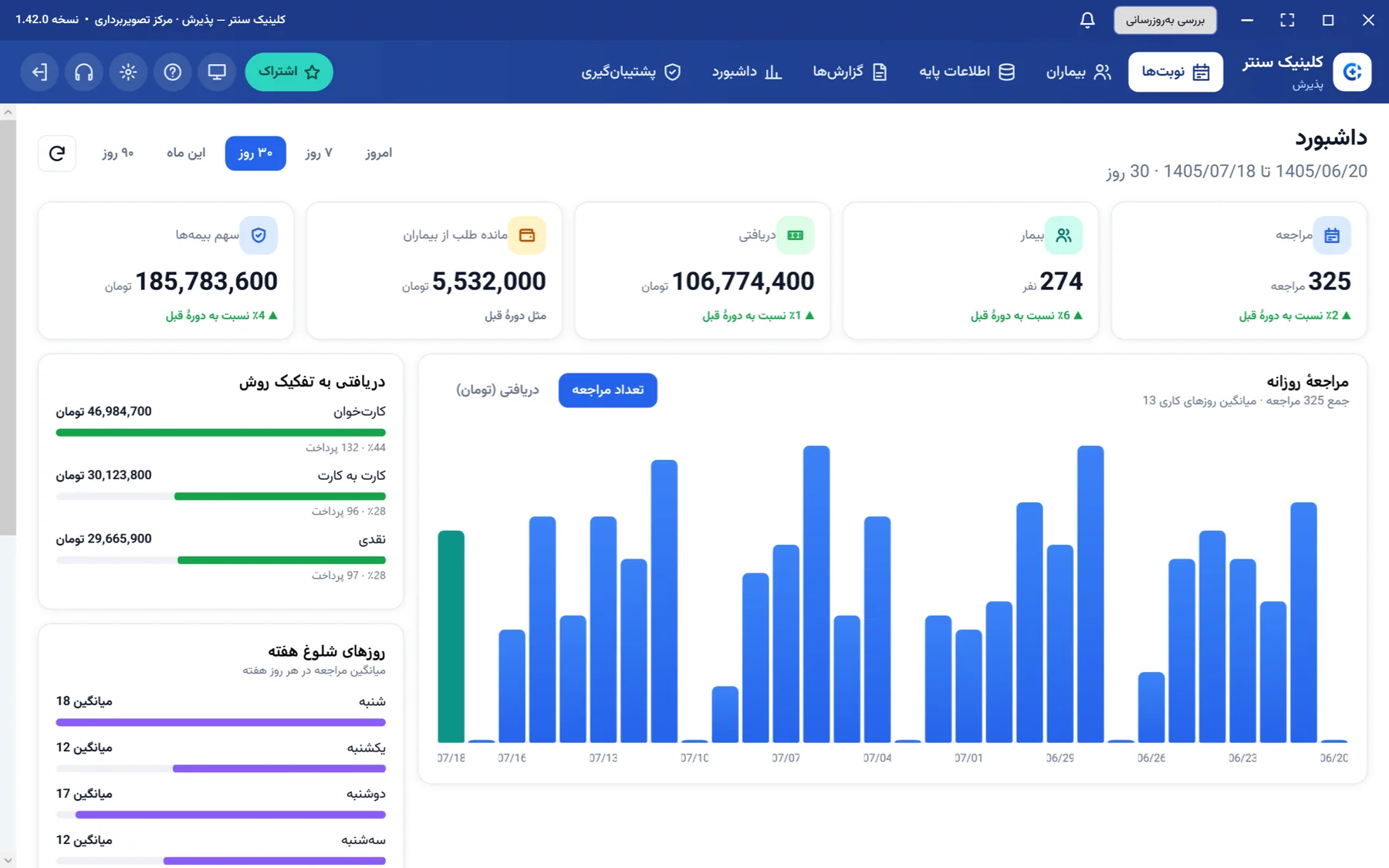Open help question mark icon
Screen dimensions: 1389x868
(172, 72)
